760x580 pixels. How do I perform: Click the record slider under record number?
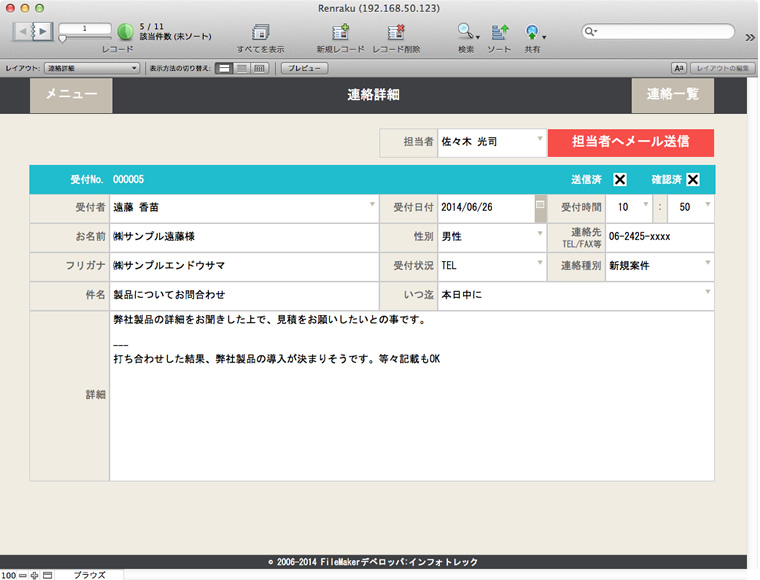tap(85, 39)
